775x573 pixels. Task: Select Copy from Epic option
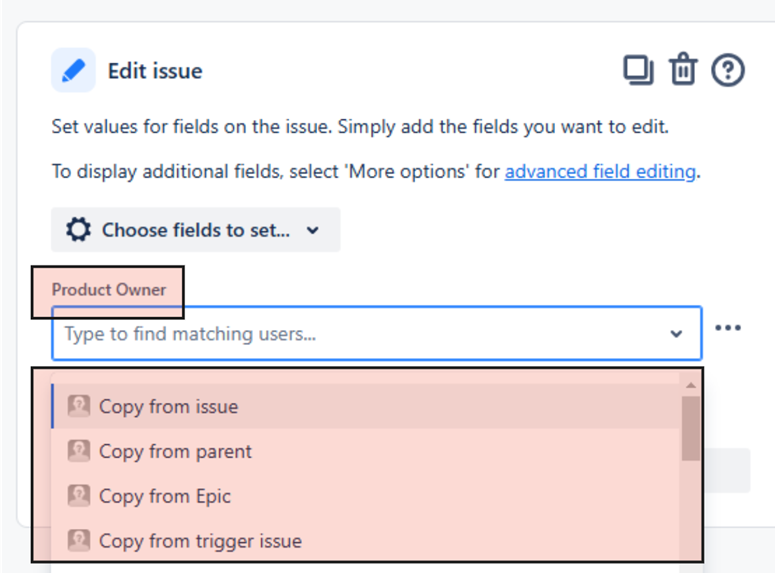point(366,496)
